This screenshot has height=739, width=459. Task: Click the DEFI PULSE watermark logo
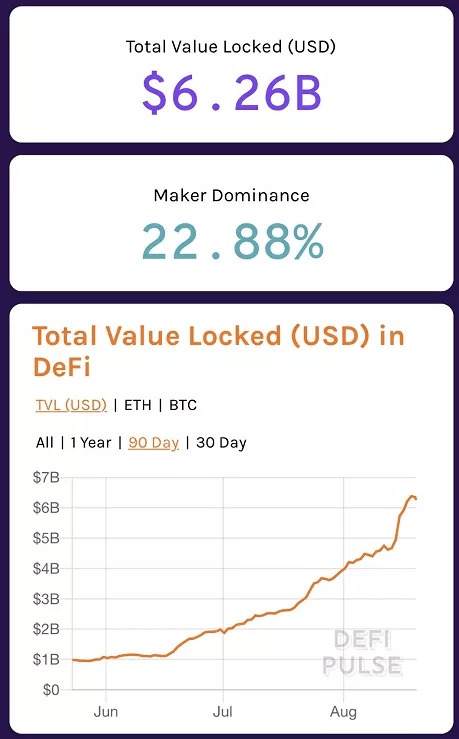[362, 653]
